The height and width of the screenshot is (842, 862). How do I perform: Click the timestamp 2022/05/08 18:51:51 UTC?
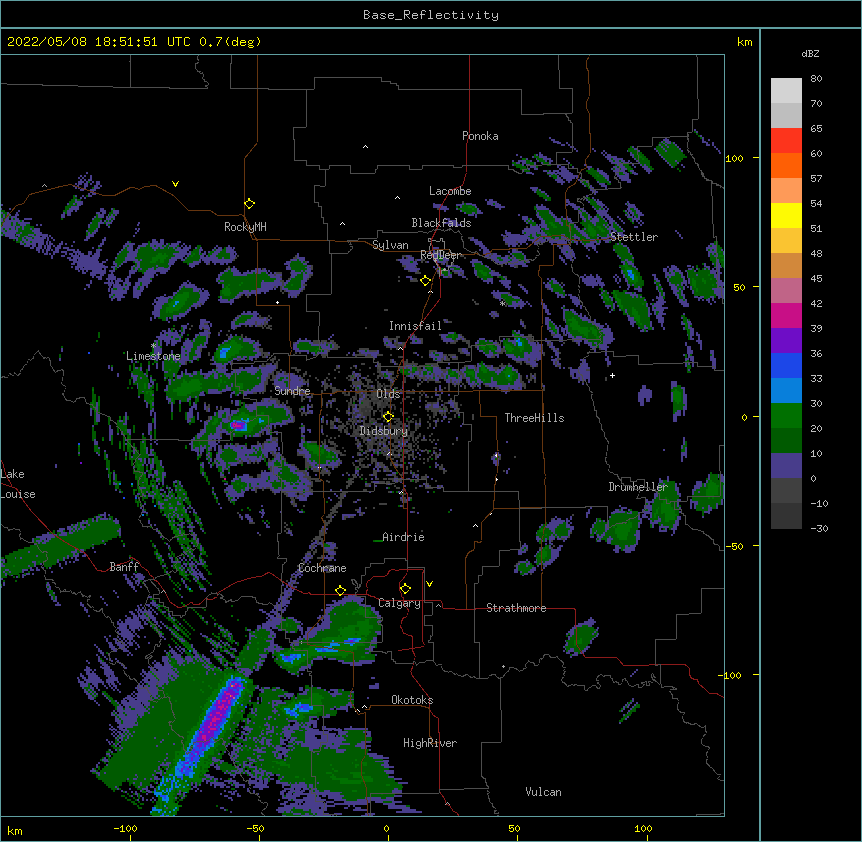tap(99, 42)
